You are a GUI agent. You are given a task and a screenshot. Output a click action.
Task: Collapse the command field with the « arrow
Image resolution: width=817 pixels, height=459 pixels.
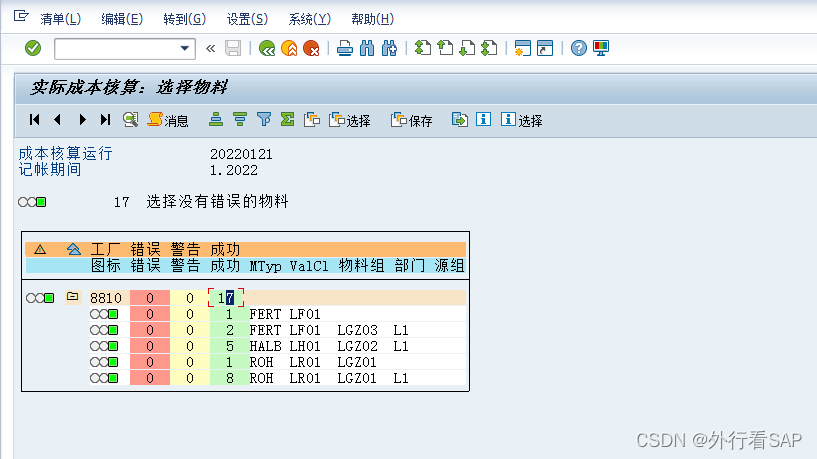211,48
